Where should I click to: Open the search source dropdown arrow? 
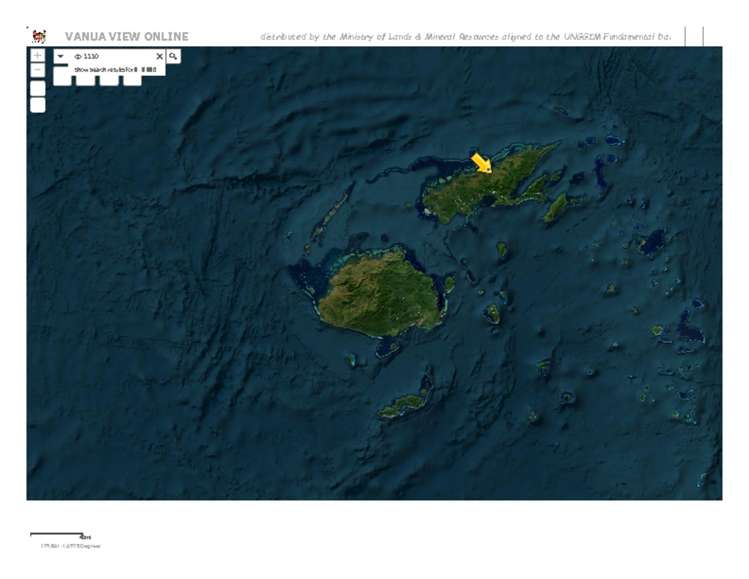[x=61, y=57]
